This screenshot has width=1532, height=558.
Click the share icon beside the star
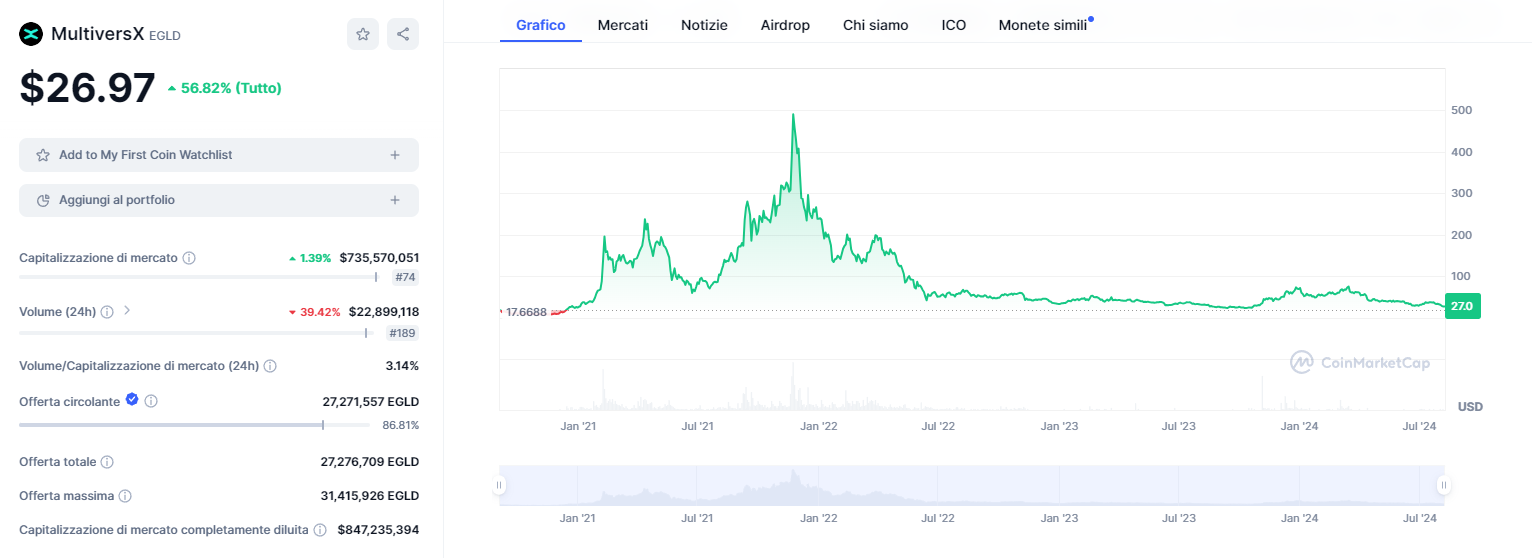click(403, 34)
